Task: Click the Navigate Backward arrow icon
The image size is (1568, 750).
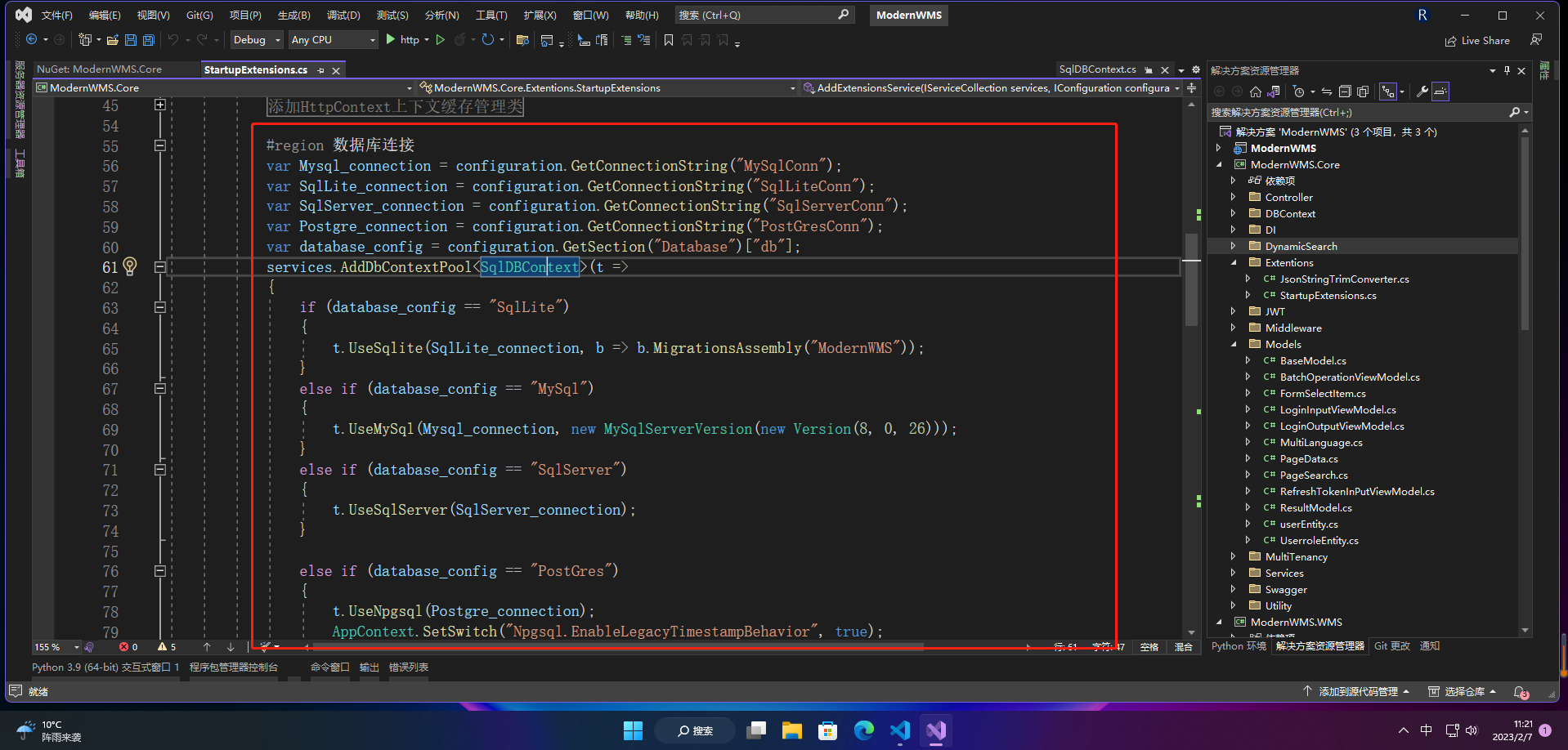Action: pos(31,39)
